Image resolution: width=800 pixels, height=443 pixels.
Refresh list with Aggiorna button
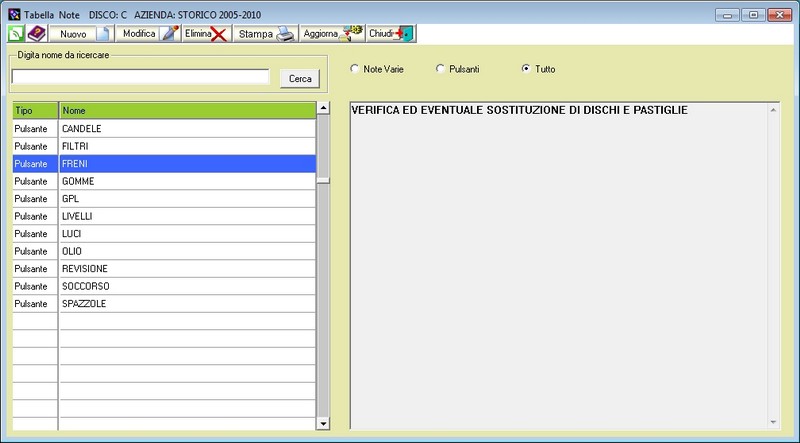point(332,34)
